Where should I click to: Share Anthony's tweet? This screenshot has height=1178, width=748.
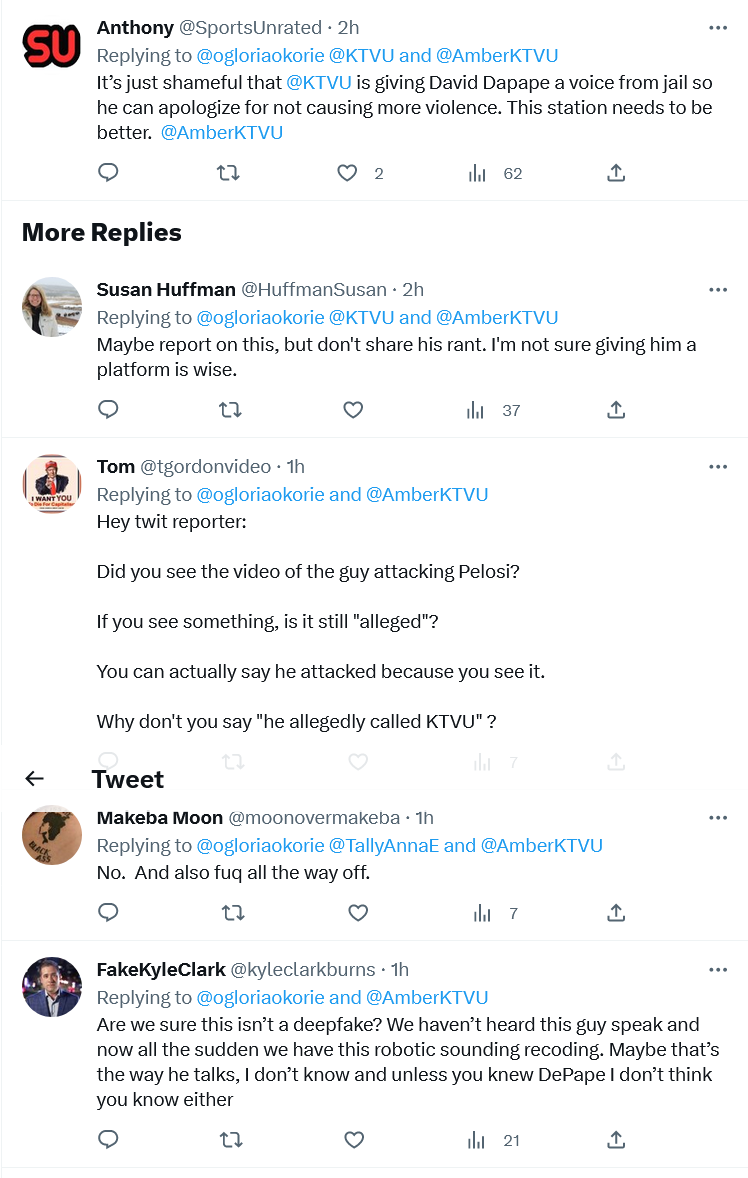(616, 173)
